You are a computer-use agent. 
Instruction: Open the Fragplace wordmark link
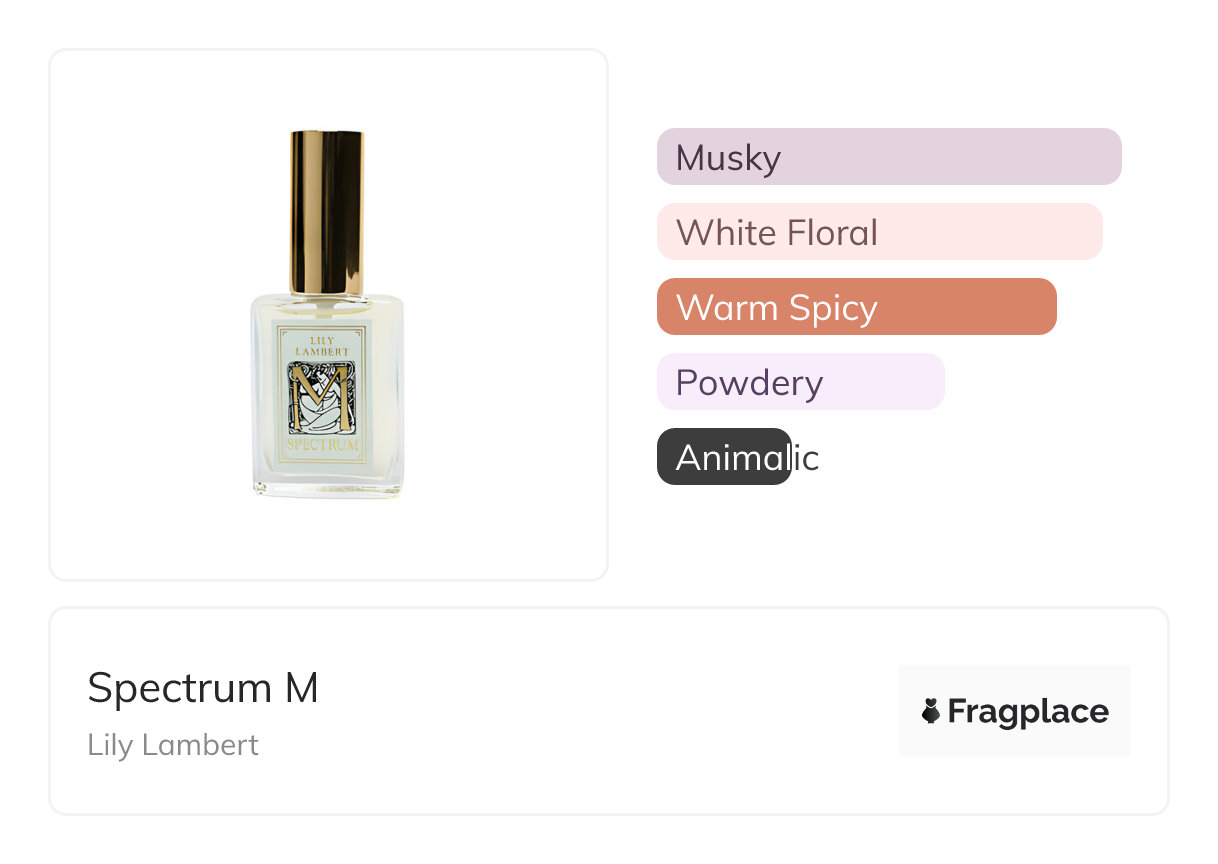click(1027, 711)
